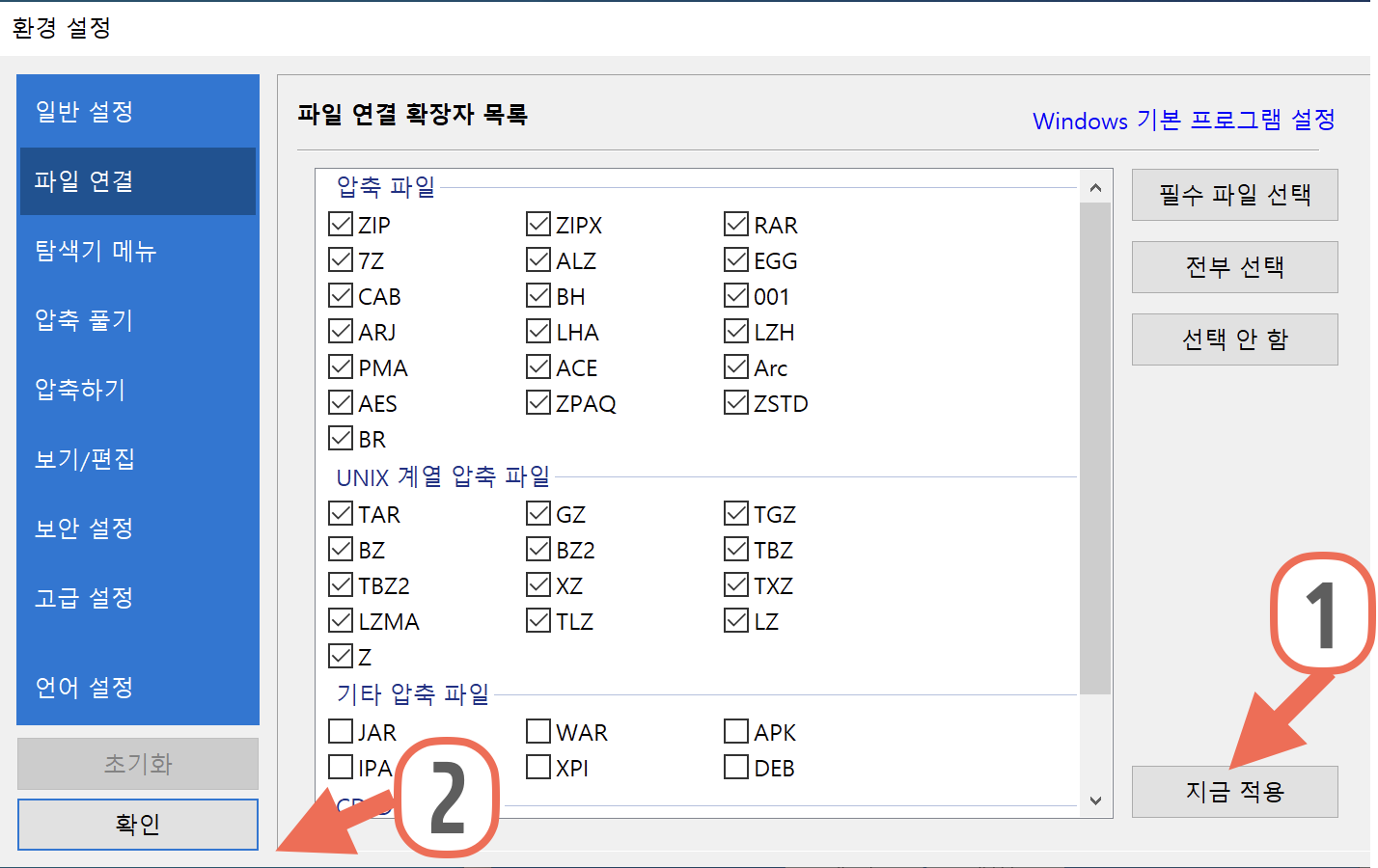Uncheck the ARJ checkbox
The image size is (1378, 868).
pyautogui.click(x=341, y=332)
